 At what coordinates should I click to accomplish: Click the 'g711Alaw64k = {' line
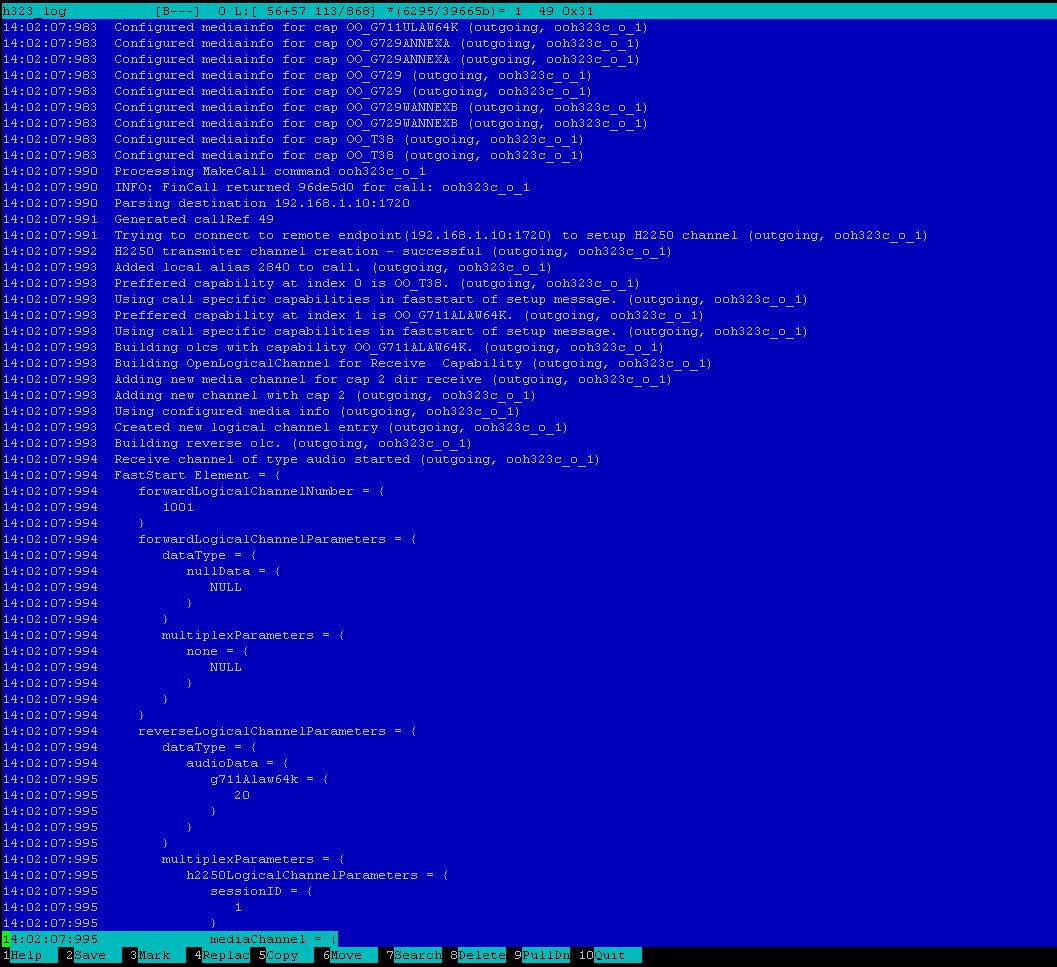click(x=269, y=779)
